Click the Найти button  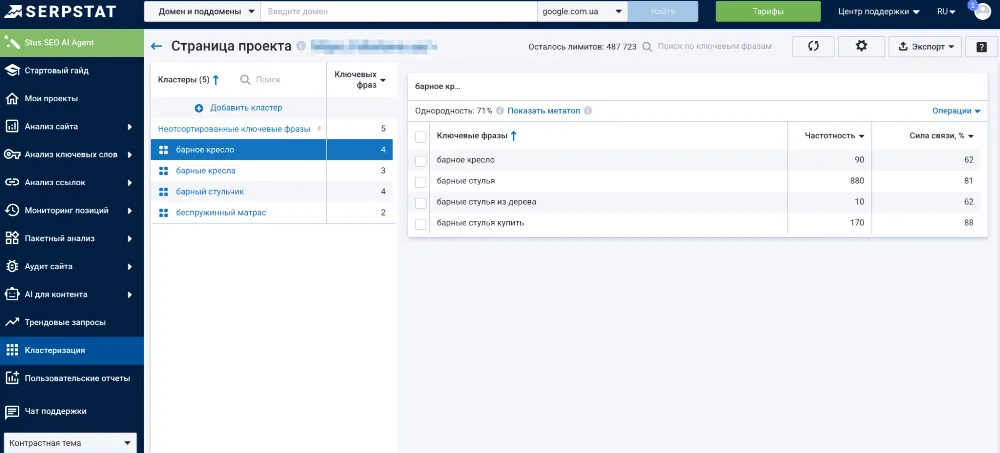tap(663, 11)
